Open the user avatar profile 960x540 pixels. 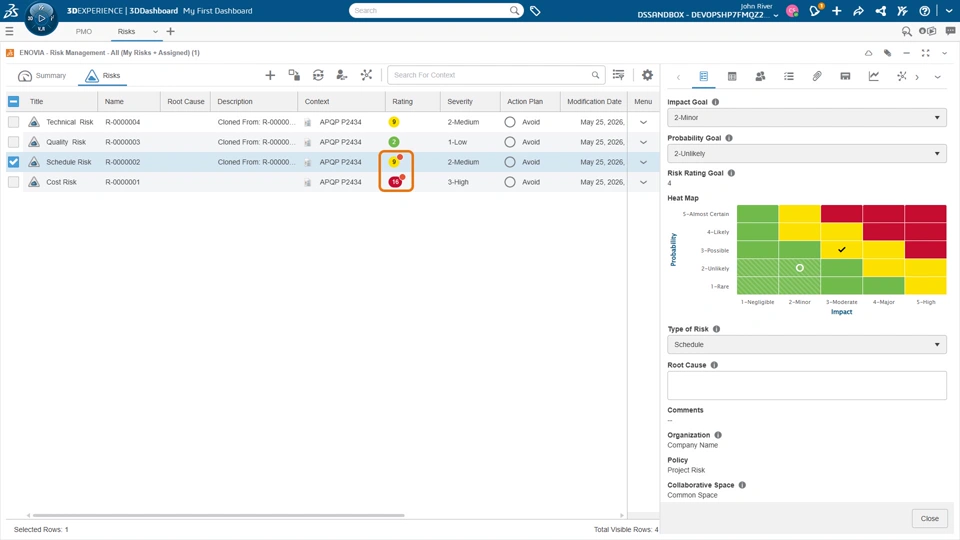792,10
